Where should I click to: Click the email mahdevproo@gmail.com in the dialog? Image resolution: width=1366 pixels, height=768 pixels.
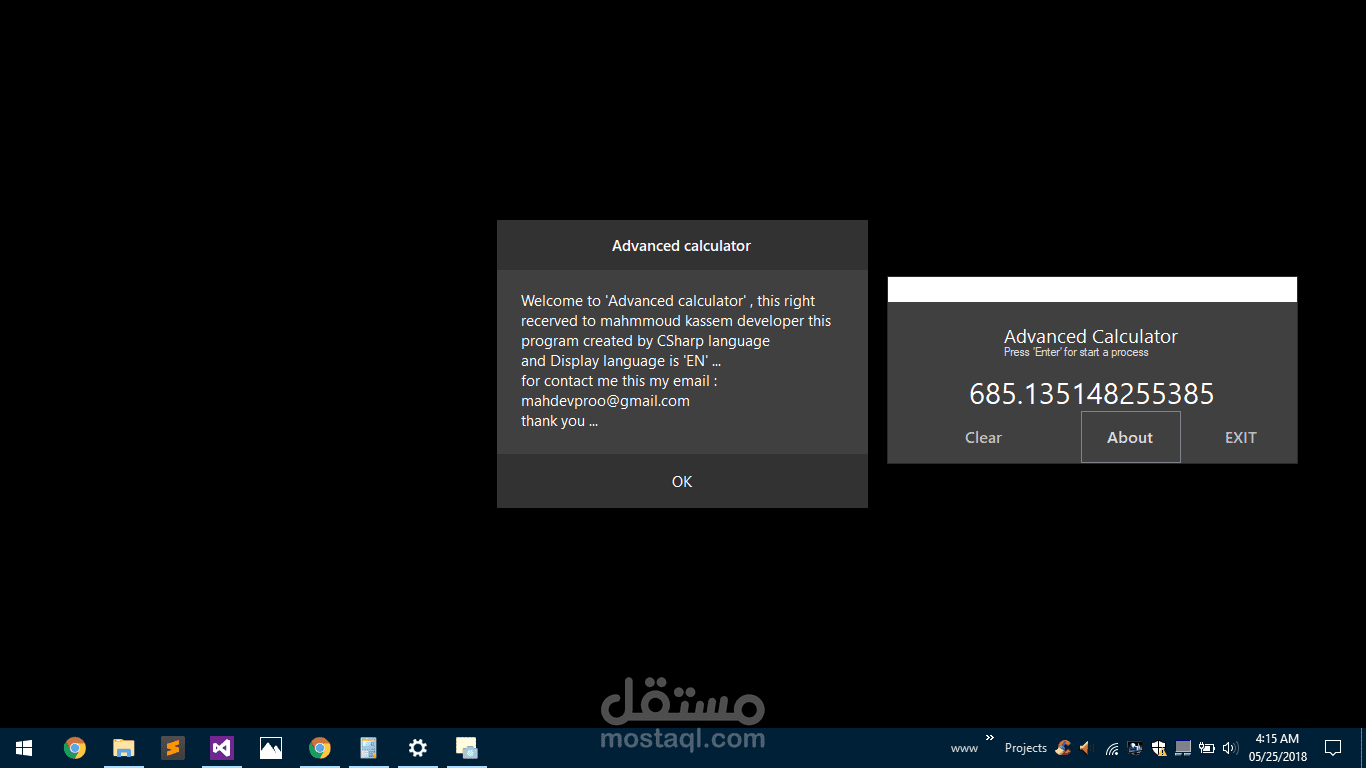(605, 401)
